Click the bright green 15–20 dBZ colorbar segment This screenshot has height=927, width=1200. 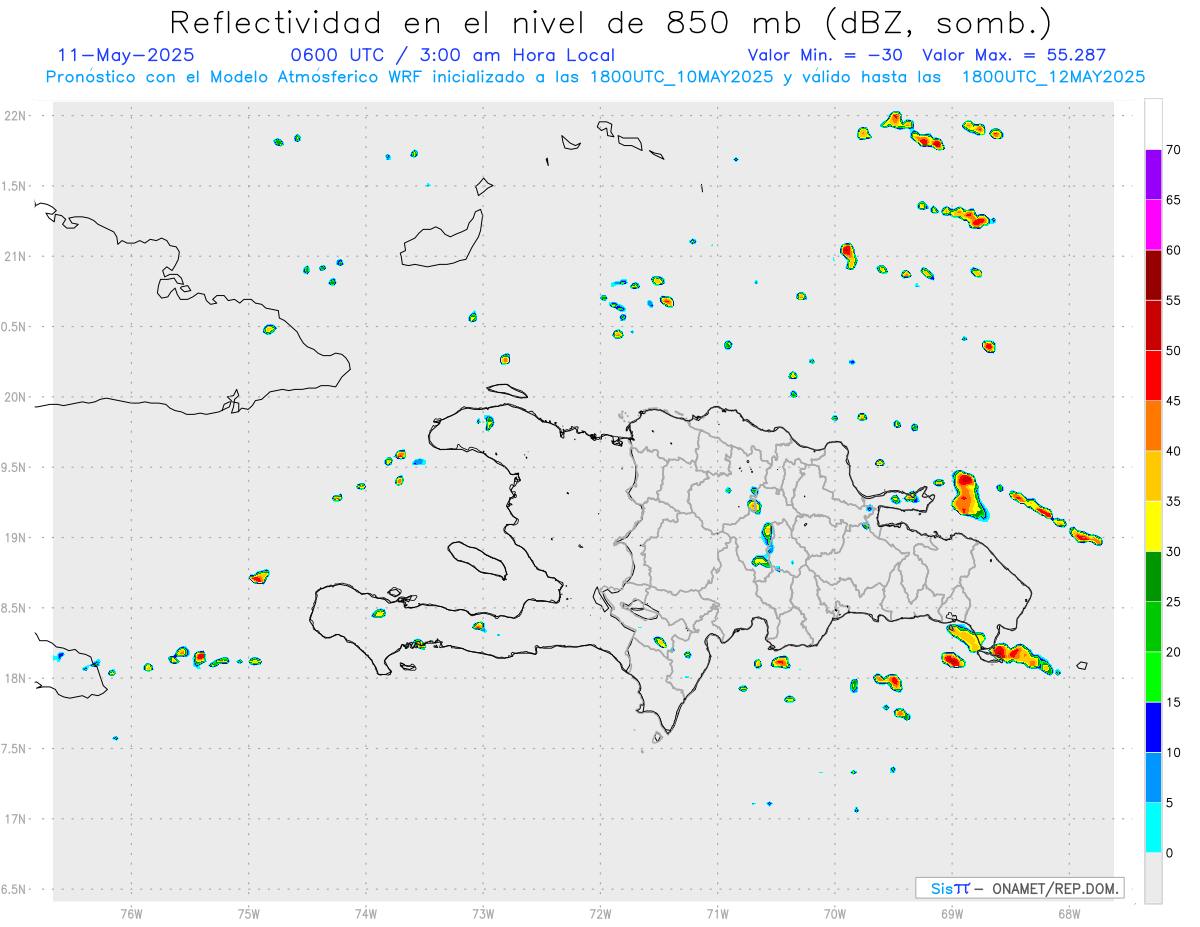point(1153,677)
